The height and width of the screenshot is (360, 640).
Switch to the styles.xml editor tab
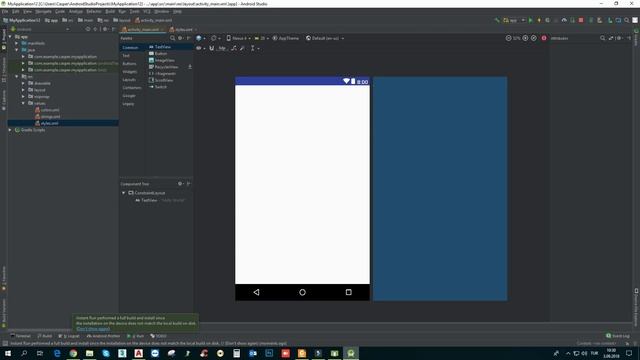(182, 29)
